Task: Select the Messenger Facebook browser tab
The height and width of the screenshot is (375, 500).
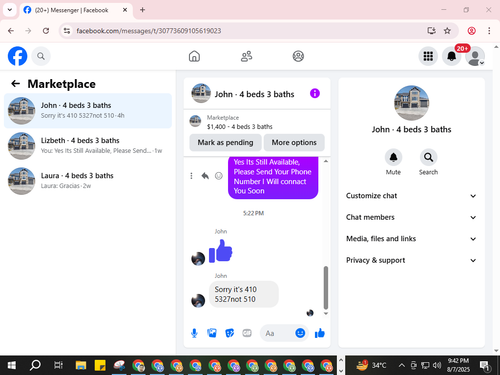Action: [76, 10]
